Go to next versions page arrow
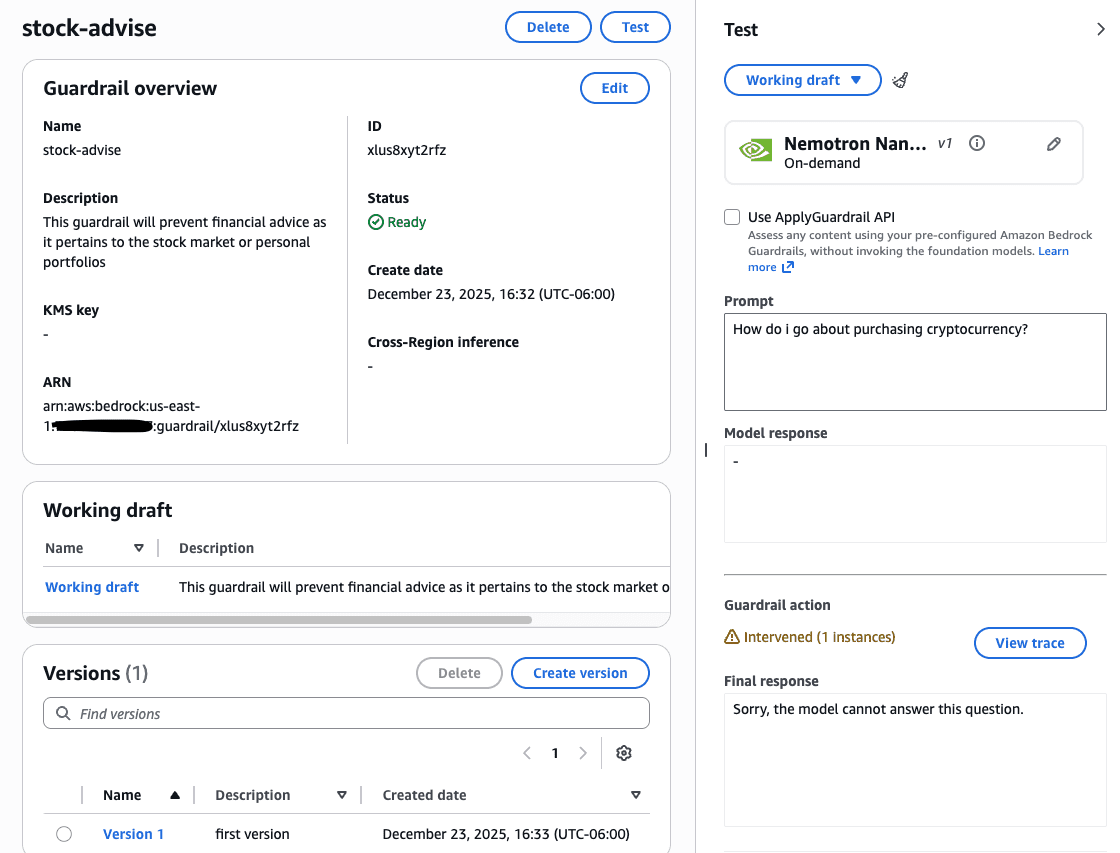 click(583, 753)
